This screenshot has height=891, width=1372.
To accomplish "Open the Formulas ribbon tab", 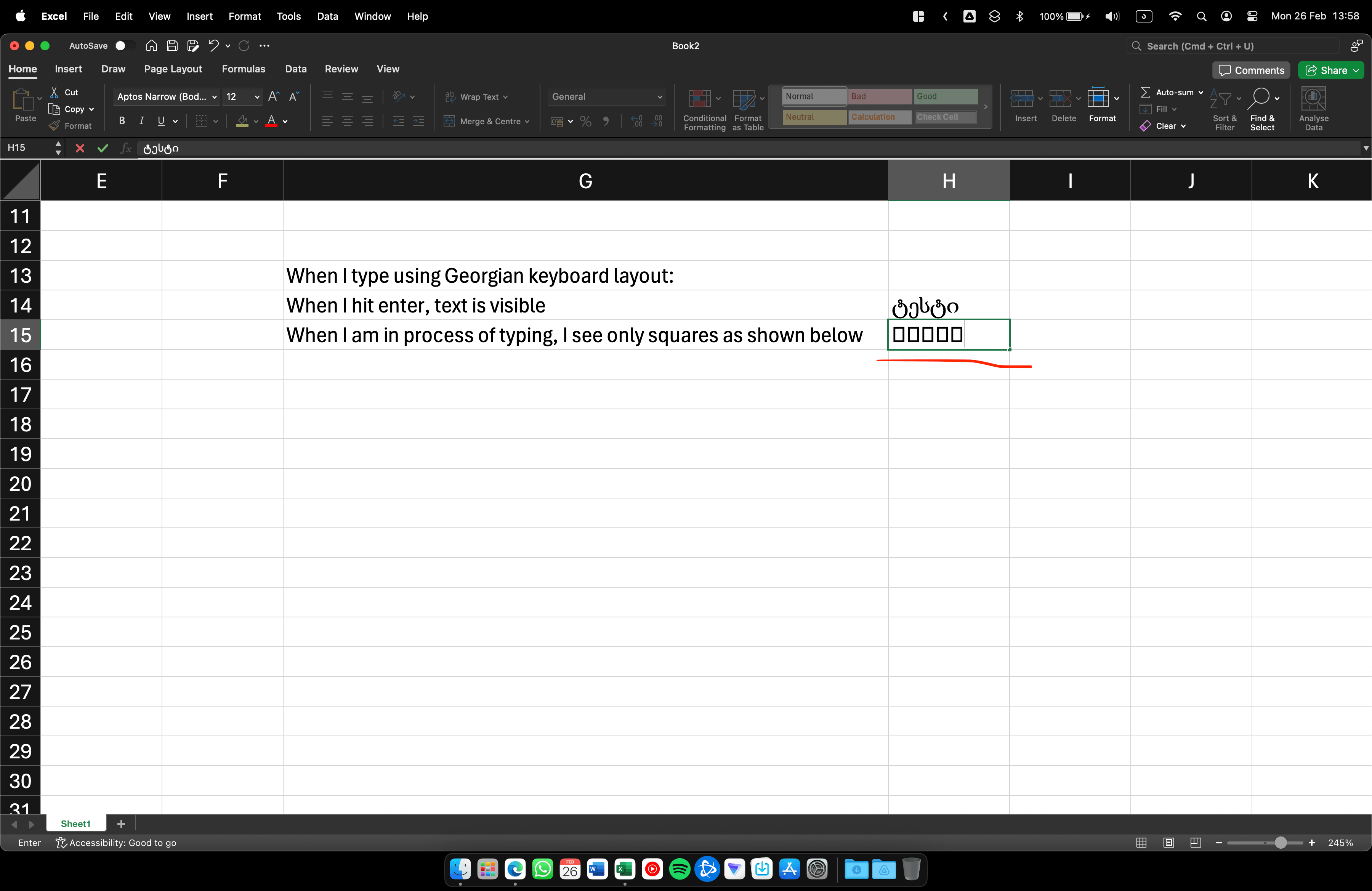I will (243, 69).
